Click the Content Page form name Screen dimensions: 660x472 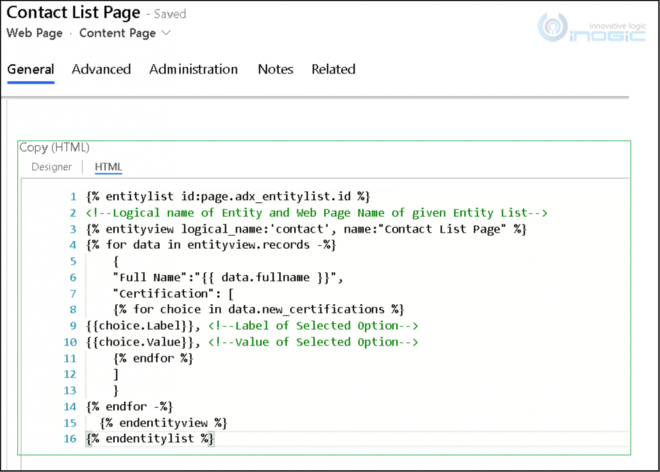117,33
